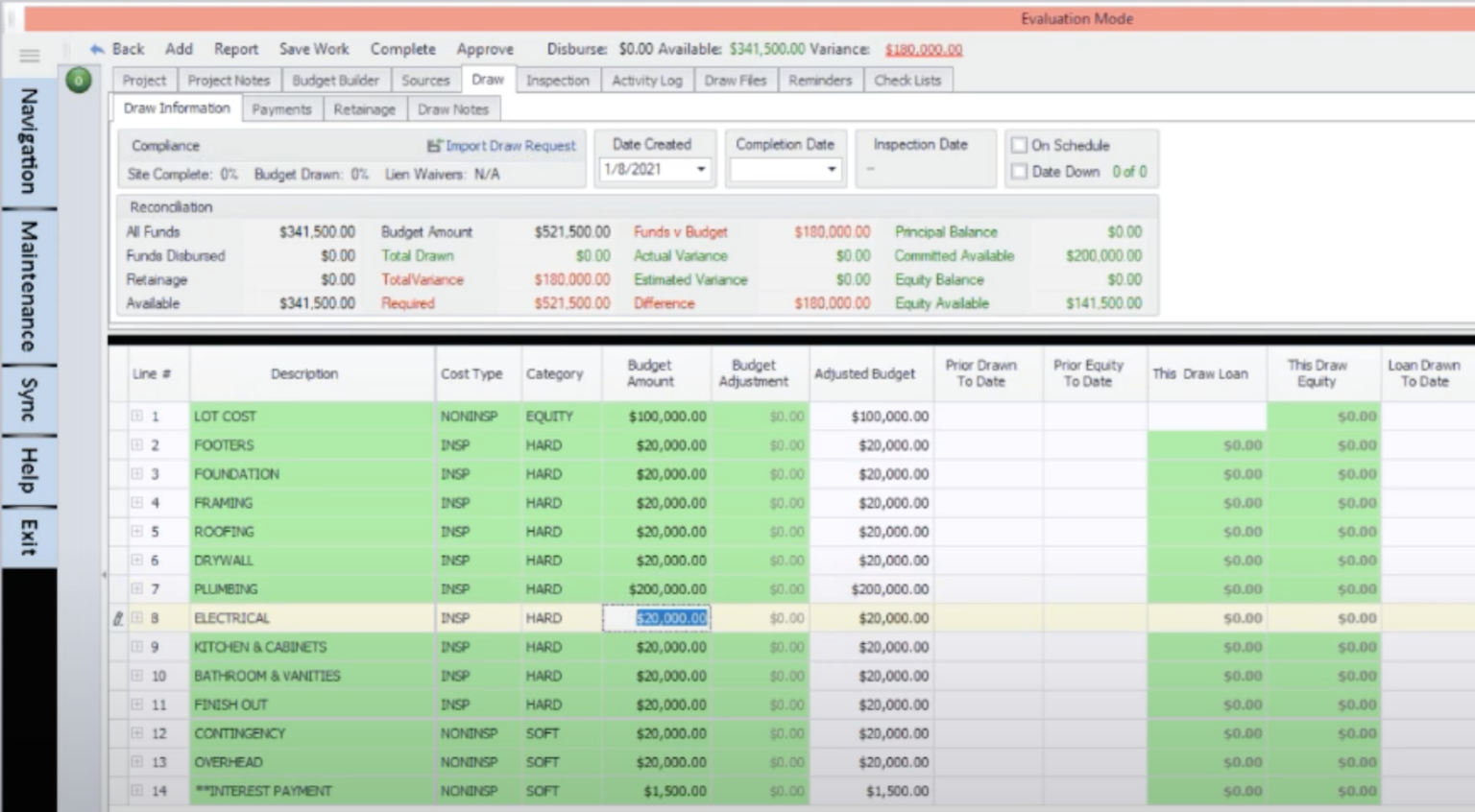This screenshot has width=1475, height=812.
Task: Check the Date Down checkbox
Action: [1019, 171]
